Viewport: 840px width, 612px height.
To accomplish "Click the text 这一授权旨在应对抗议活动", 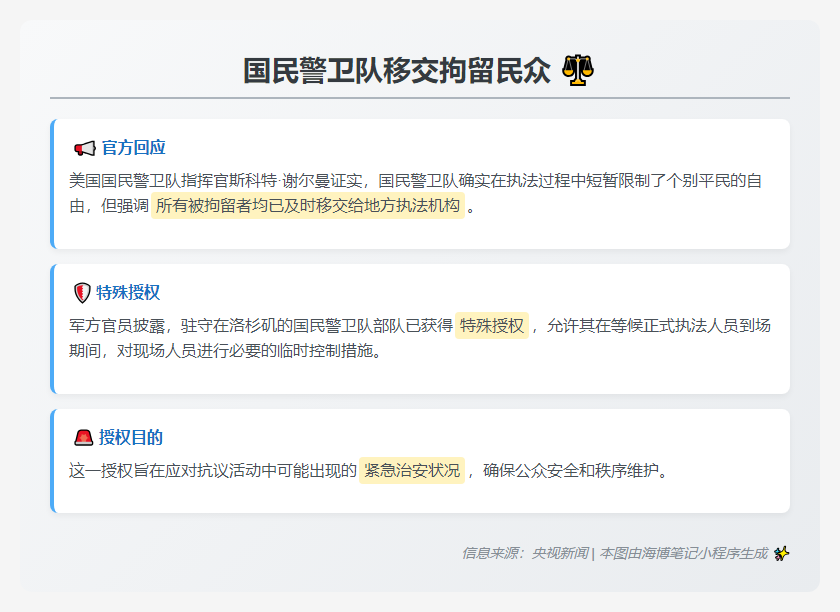I will (x=213, y=471).
